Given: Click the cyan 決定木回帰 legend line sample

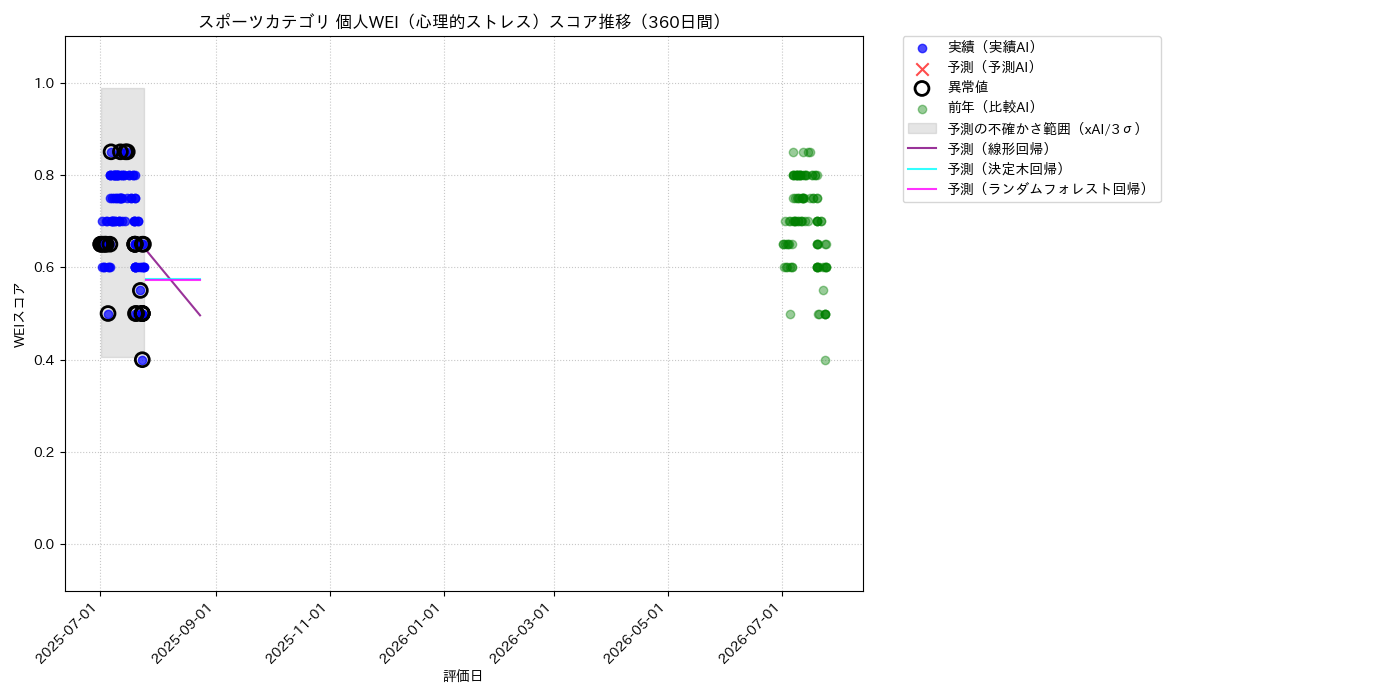Looking at the screenshot, I should (x=922, y=169).
